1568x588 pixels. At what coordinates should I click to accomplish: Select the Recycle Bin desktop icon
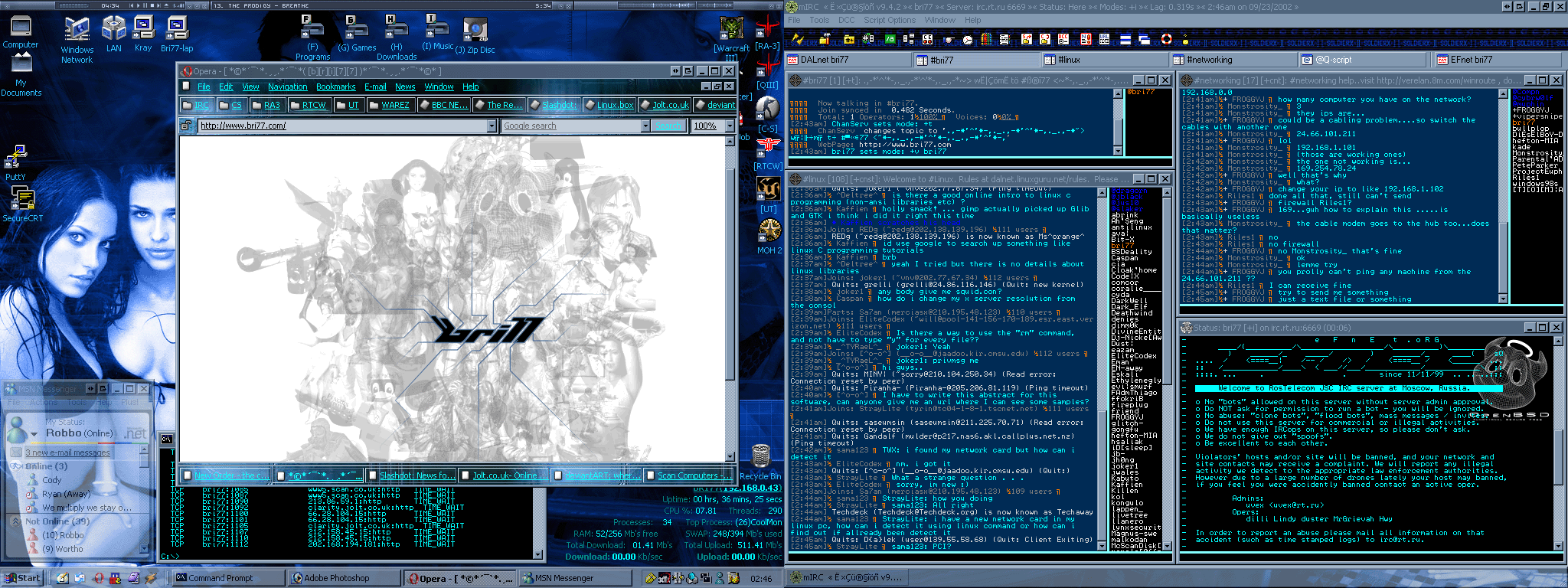[x=760, y=462]
